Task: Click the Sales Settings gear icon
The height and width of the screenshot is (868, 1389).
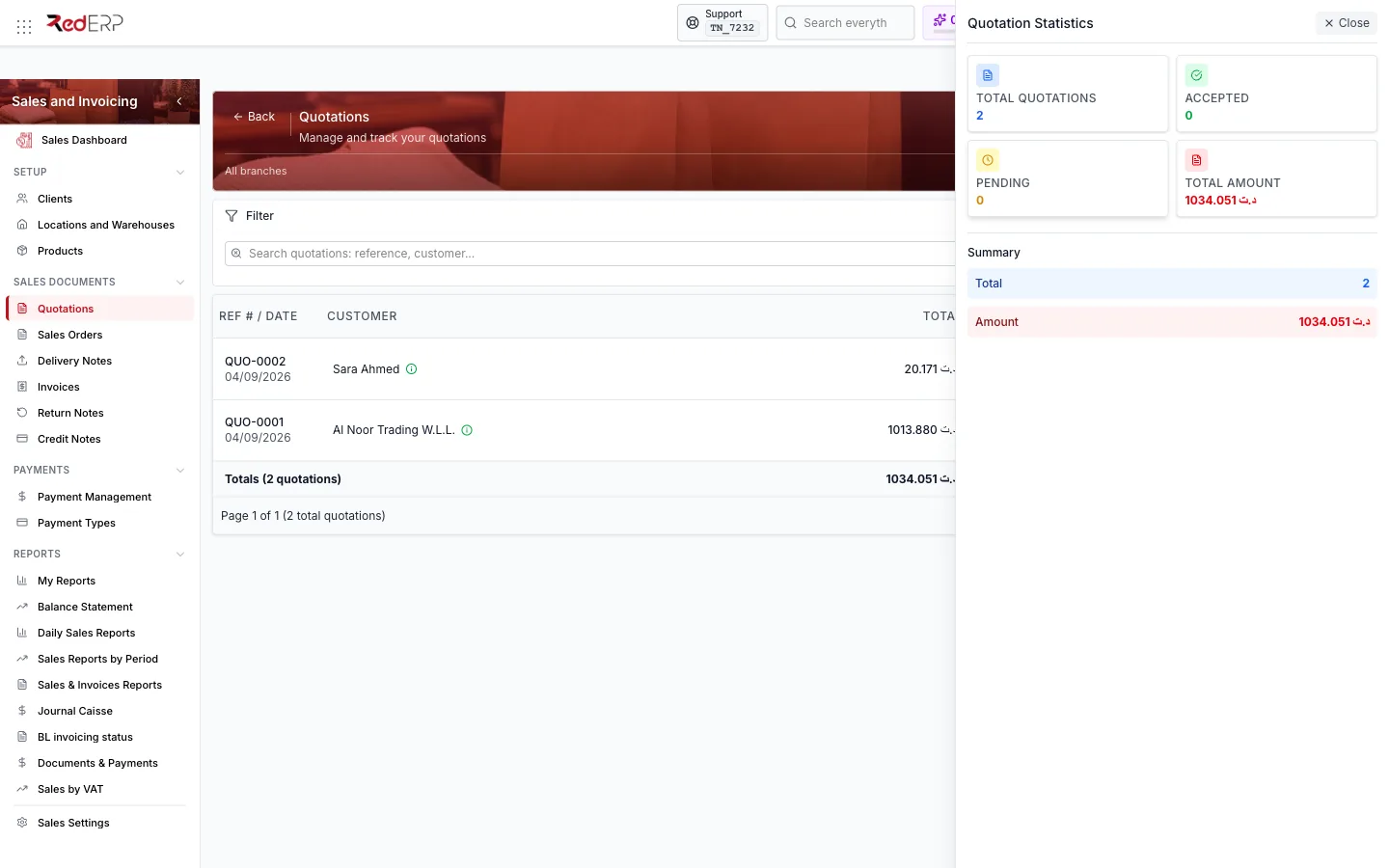Action: [22, 823]
